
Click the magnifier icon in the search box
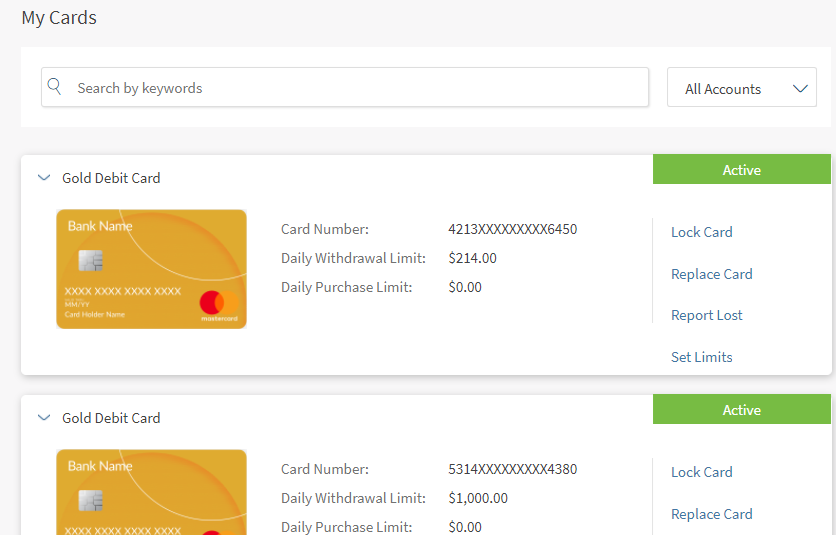55,87
